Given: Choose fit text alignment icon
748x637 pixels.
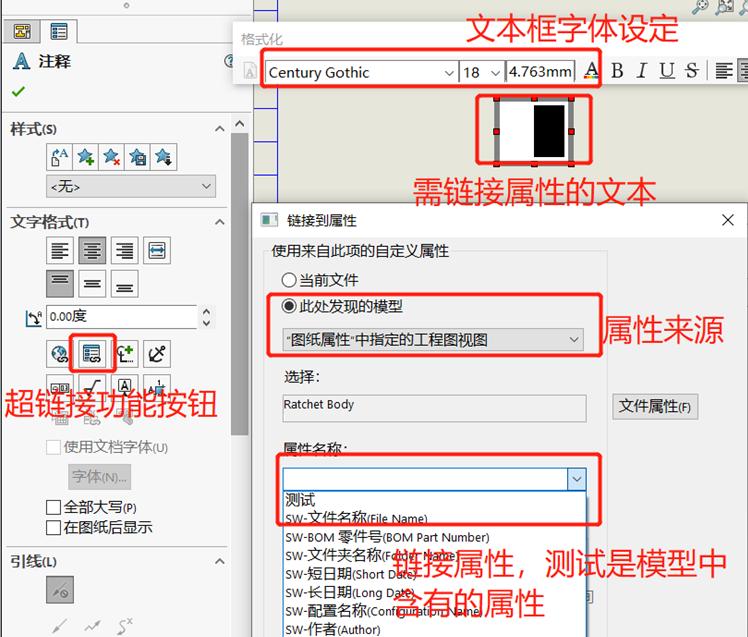Looking at the screenshot, I should 157,250.
